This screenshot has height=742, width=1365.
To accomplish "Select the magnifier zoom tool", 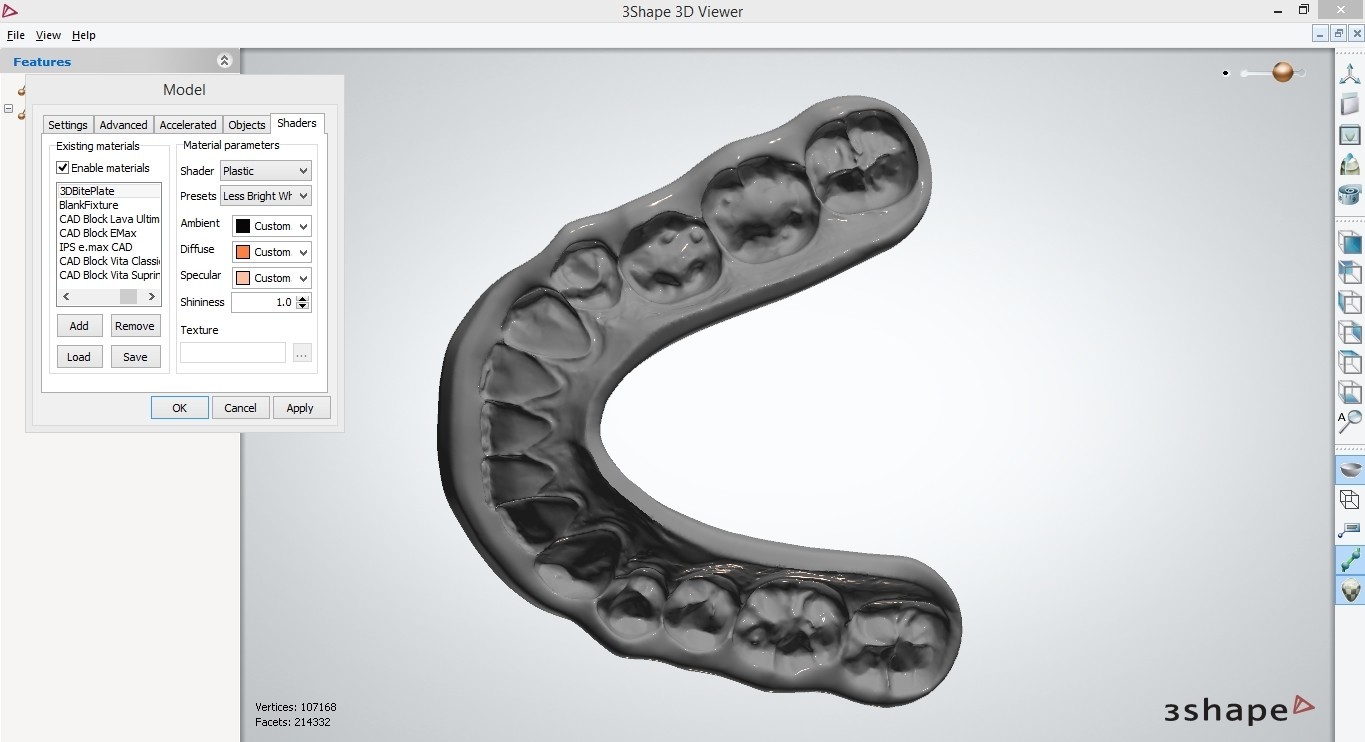I will 1349,422.
